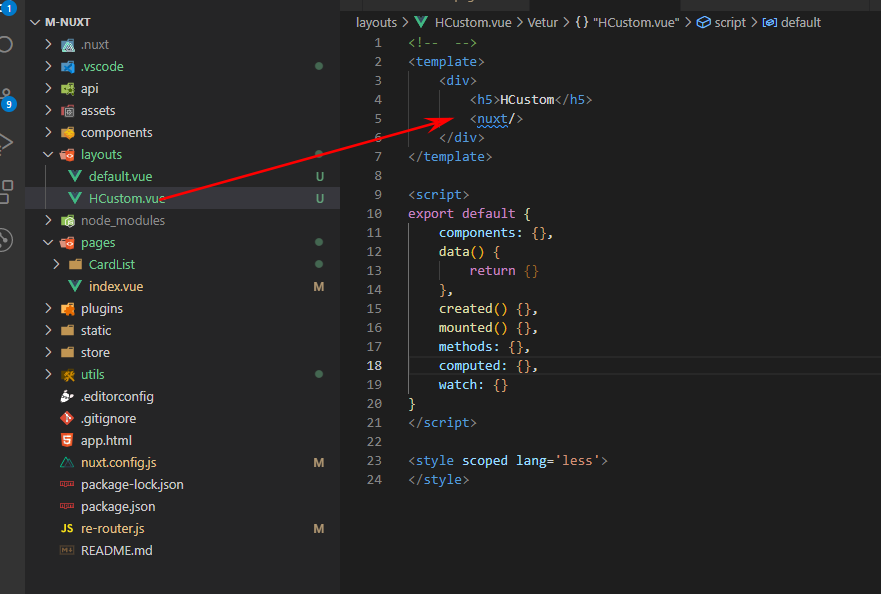The image size is (881, 594).
Task: Expand the api folder chevron
Action: 48,88
